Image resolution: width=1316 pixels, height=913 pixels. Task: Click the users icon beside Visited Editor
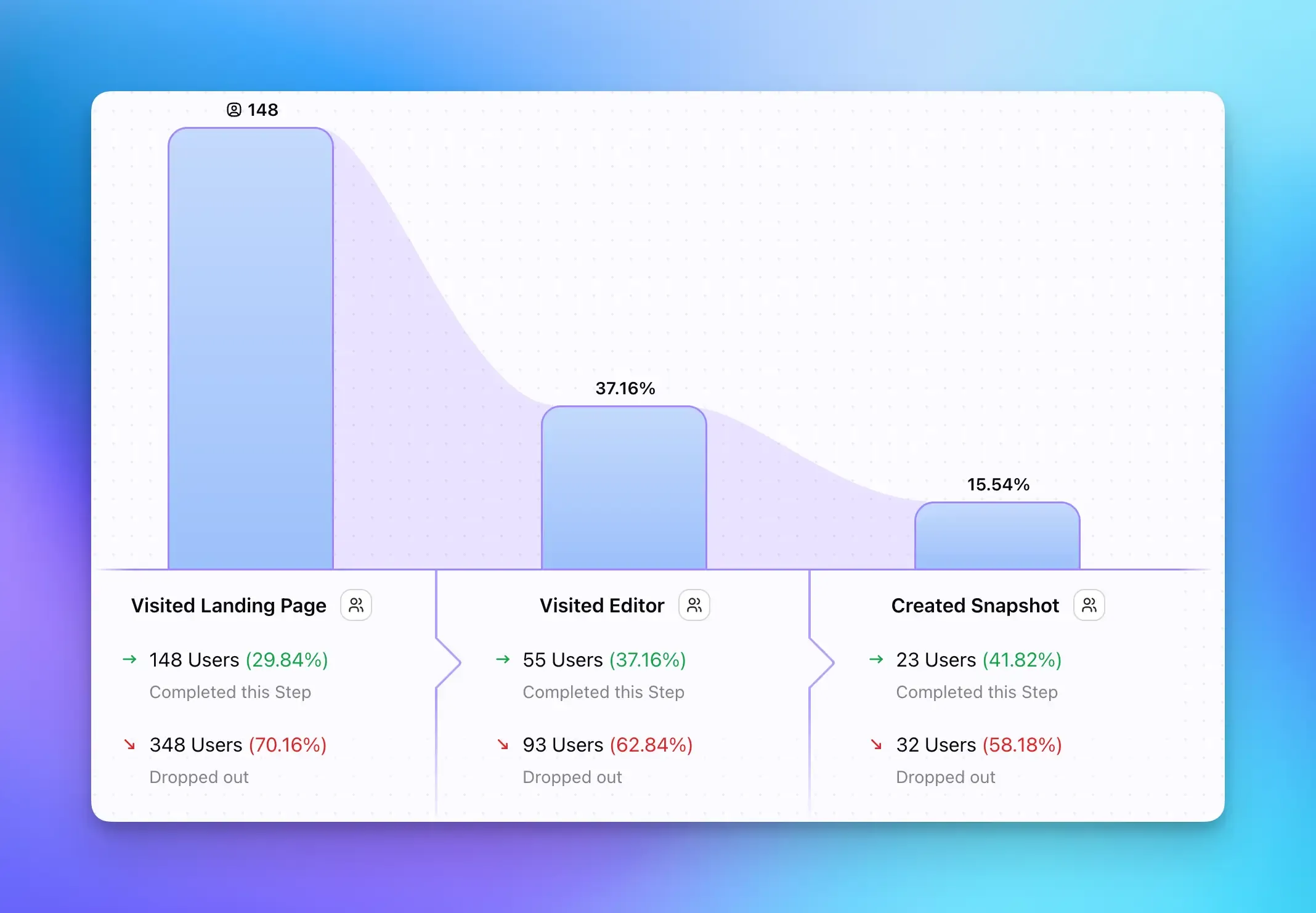tap(694, 605)
